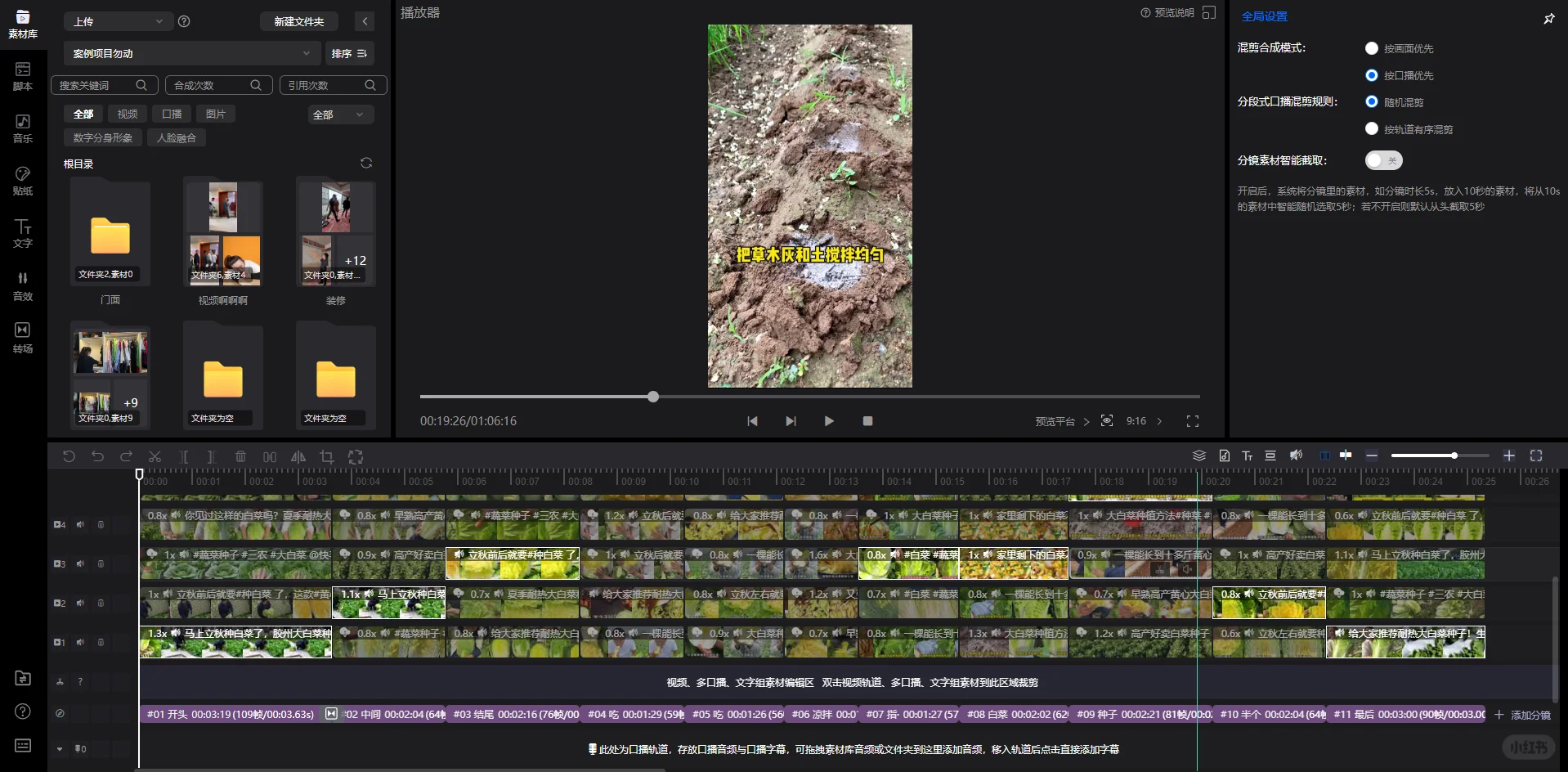Click the rotate/replace icon after crop tool
This screenshot has width=1568, height=772.
356,456
